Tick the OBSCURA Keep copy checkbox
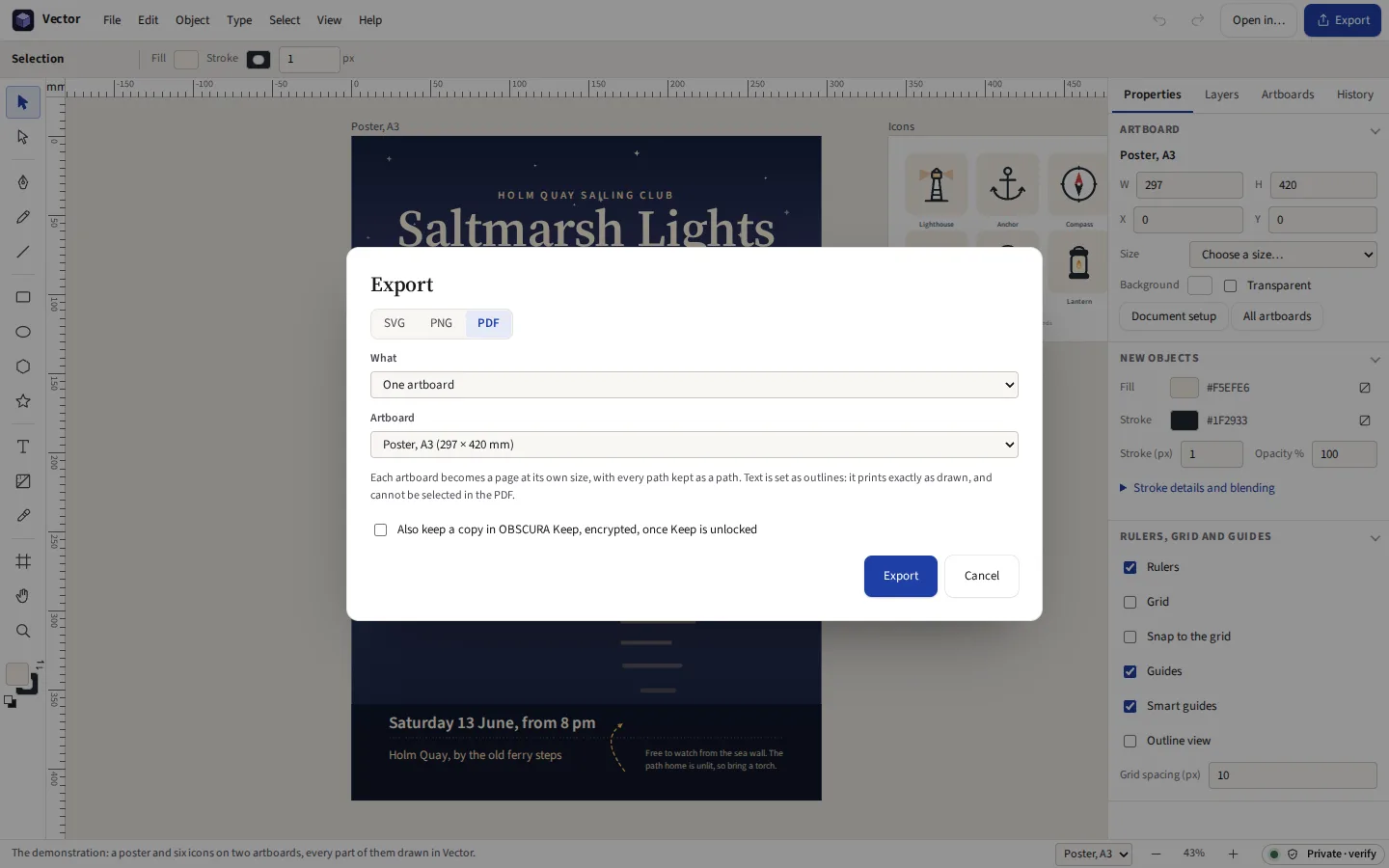The image size is (1389, 868). 381,529
